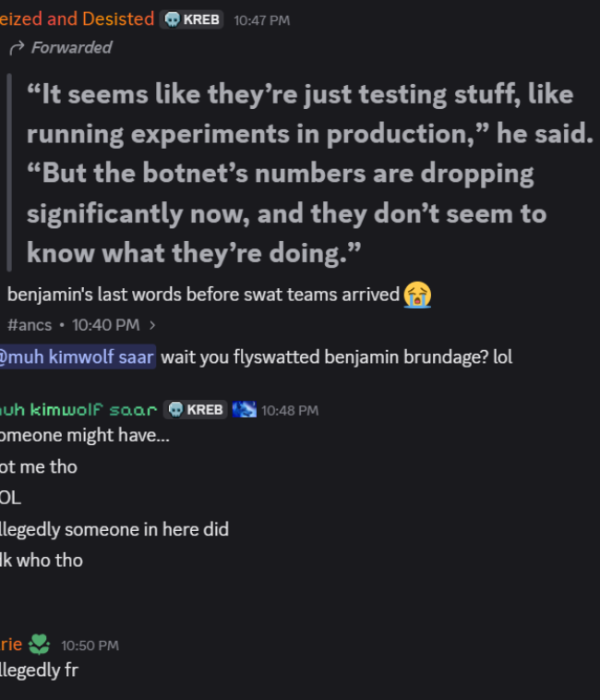600x700 pixels.
Task: Click the "Forwarded" label text
Action: [x=71, y=47]
